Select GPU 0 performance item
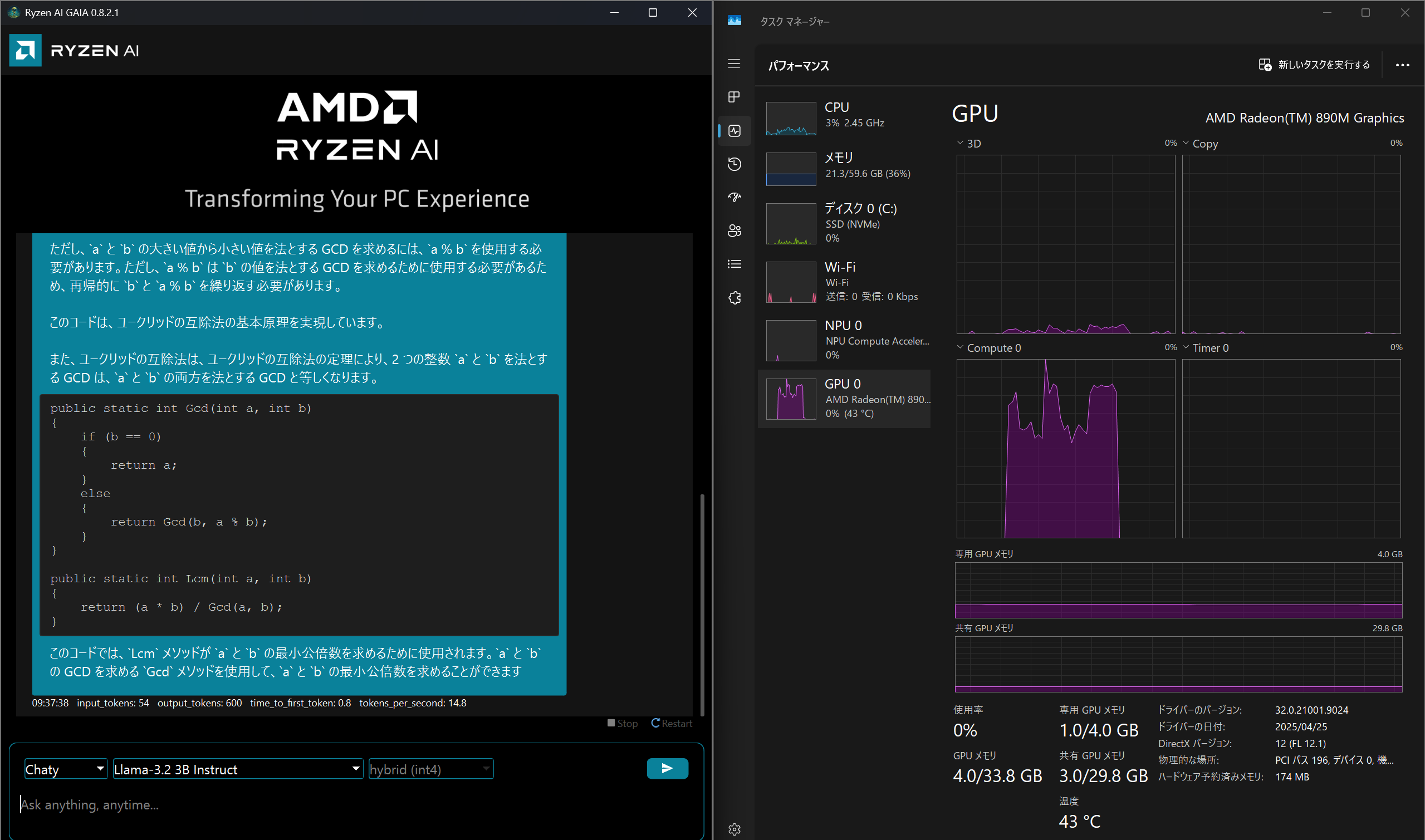This screenshot has height=840, width=1425. pyautogui.click(x=844, y=399)
